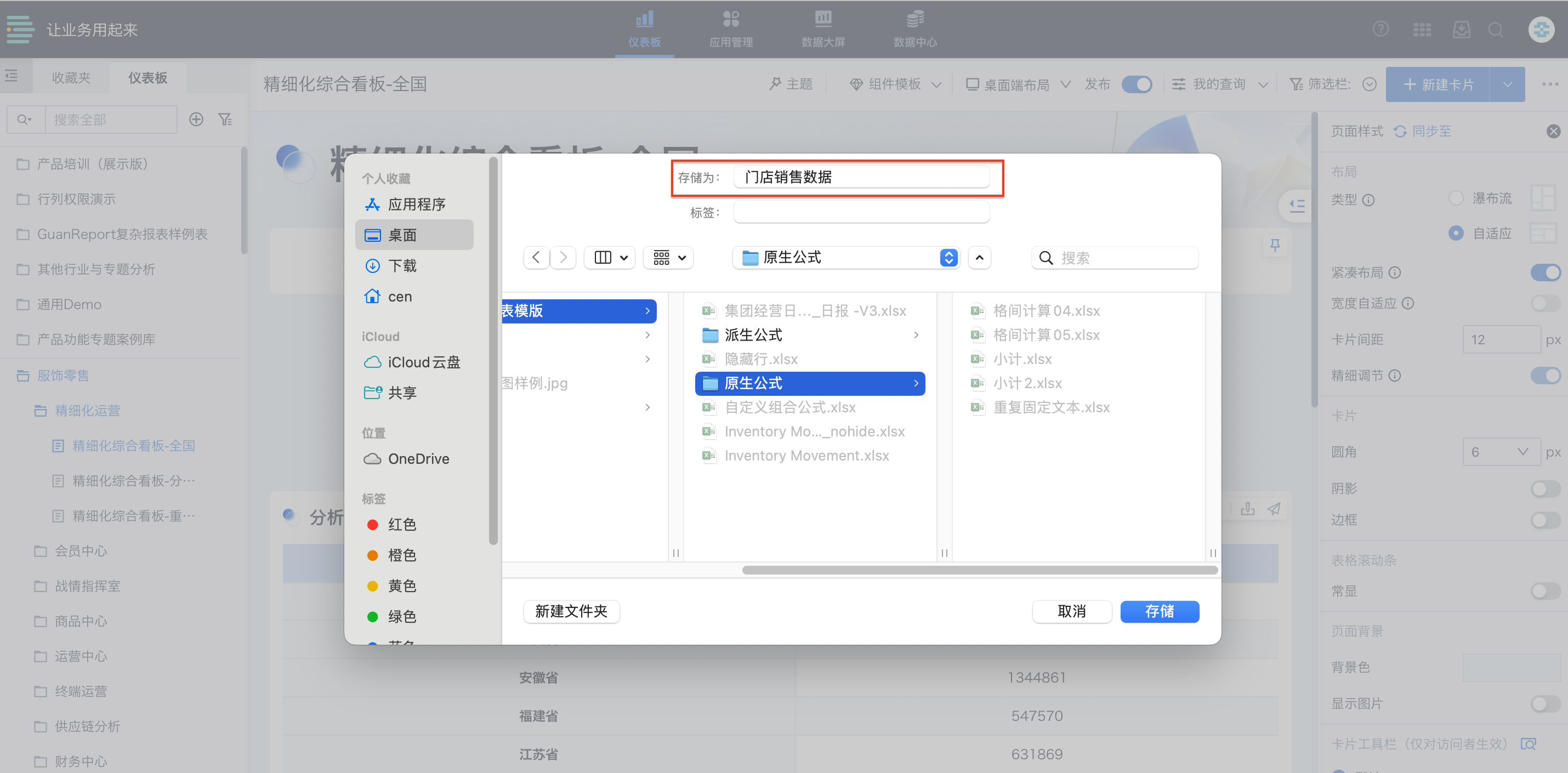Click the export icon on the analysis card

1247,508
